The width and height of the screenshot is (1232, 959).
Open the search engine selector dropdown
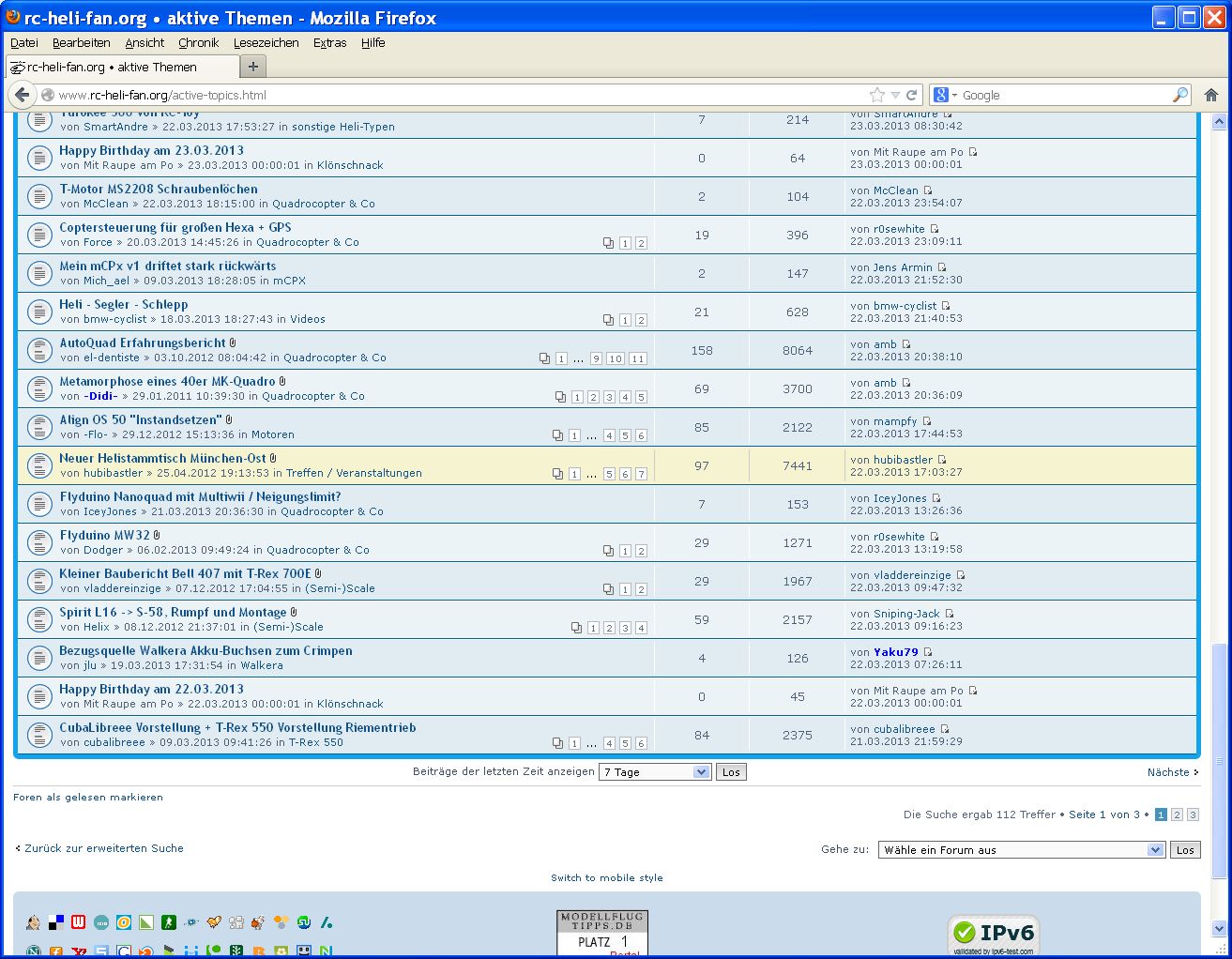945,95
